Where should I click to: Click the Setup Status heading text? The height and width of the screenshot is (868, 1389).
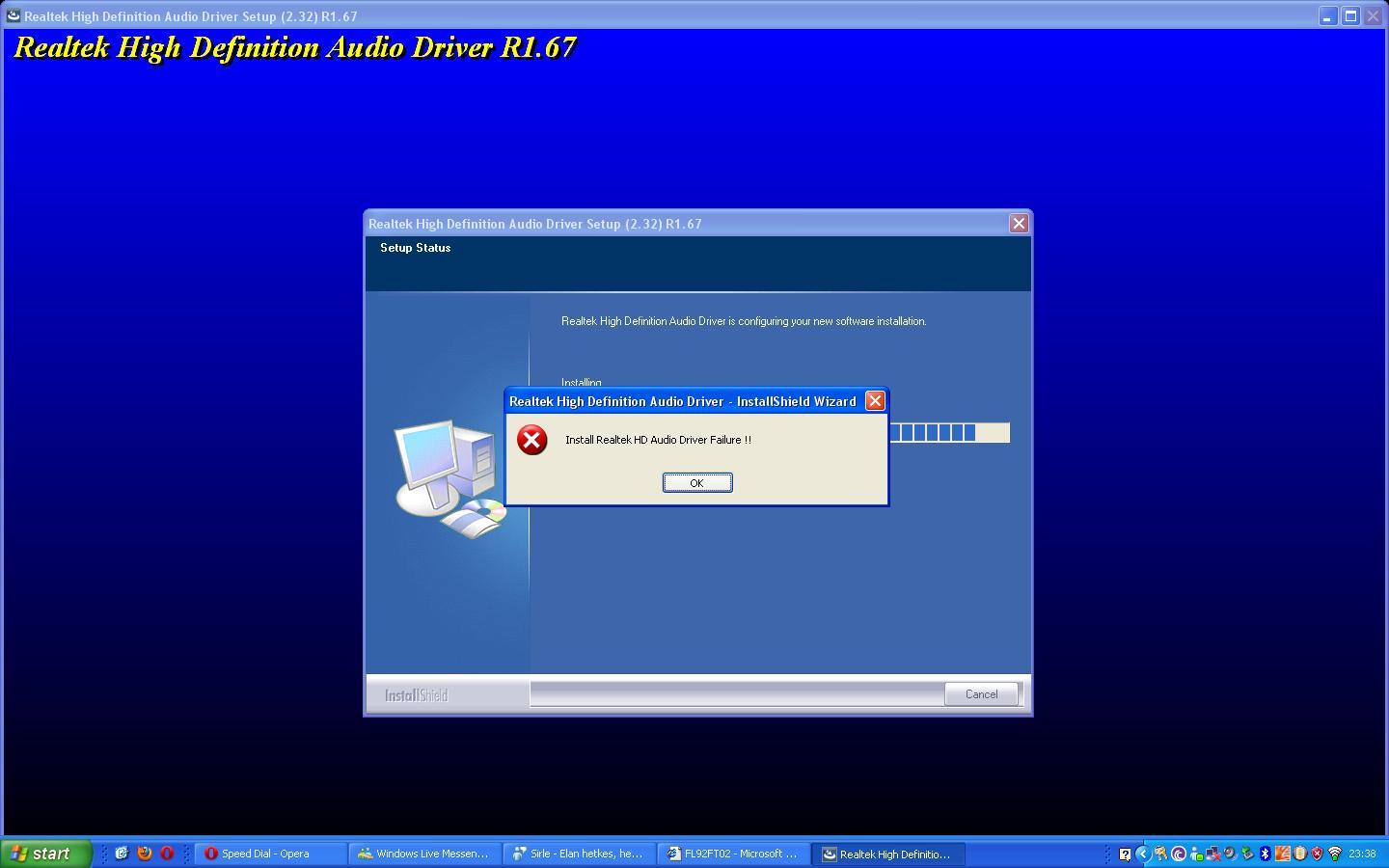coord(415,248)
